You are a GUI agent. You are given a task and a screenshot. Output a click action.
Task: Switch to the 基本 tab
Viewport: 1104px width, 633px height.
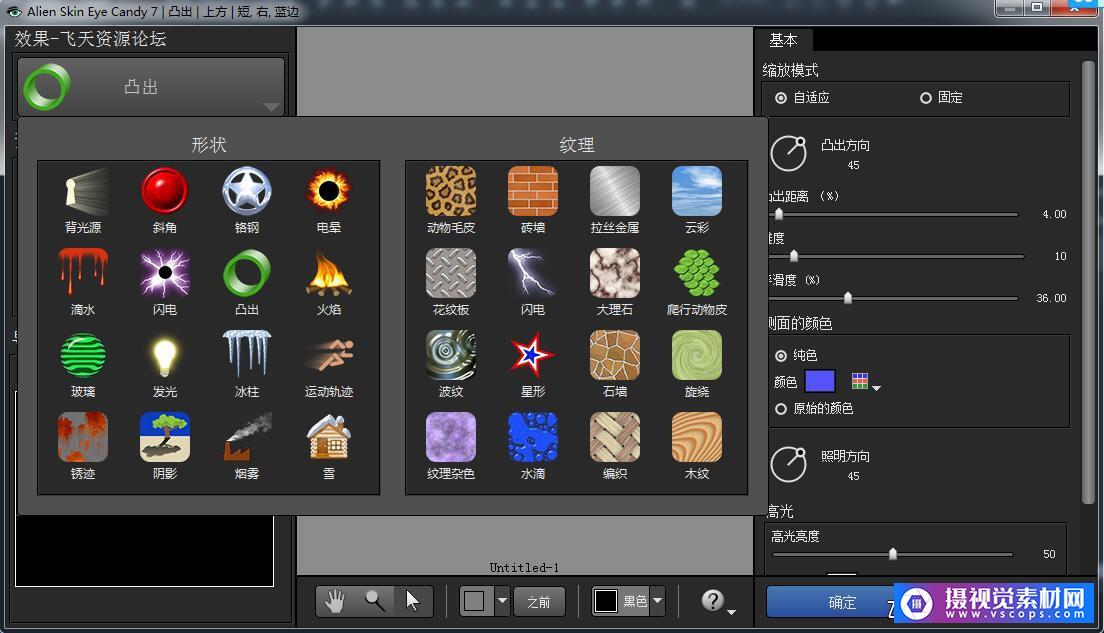click(x=783, y=40)
